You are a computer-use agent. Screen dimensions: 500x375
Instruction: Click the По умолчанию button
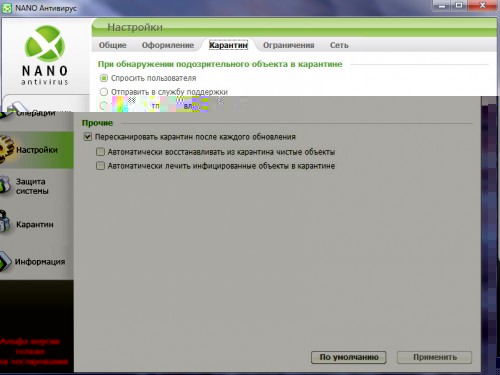[x=349, y=357]
